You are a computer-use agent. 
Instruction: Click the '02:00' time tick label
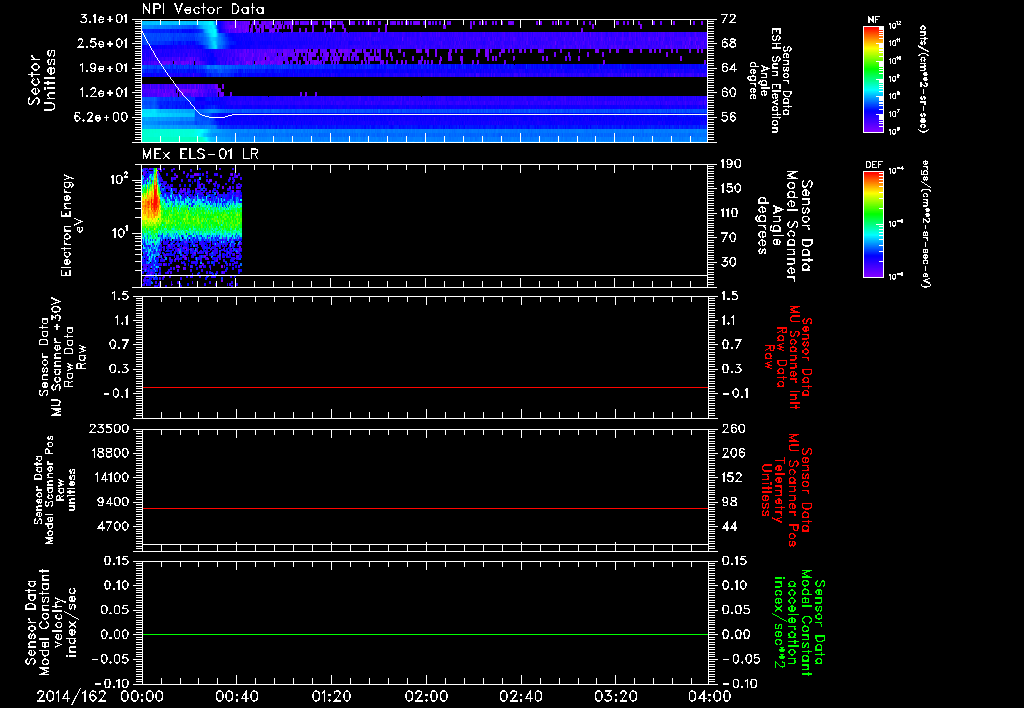click(425, 696)
